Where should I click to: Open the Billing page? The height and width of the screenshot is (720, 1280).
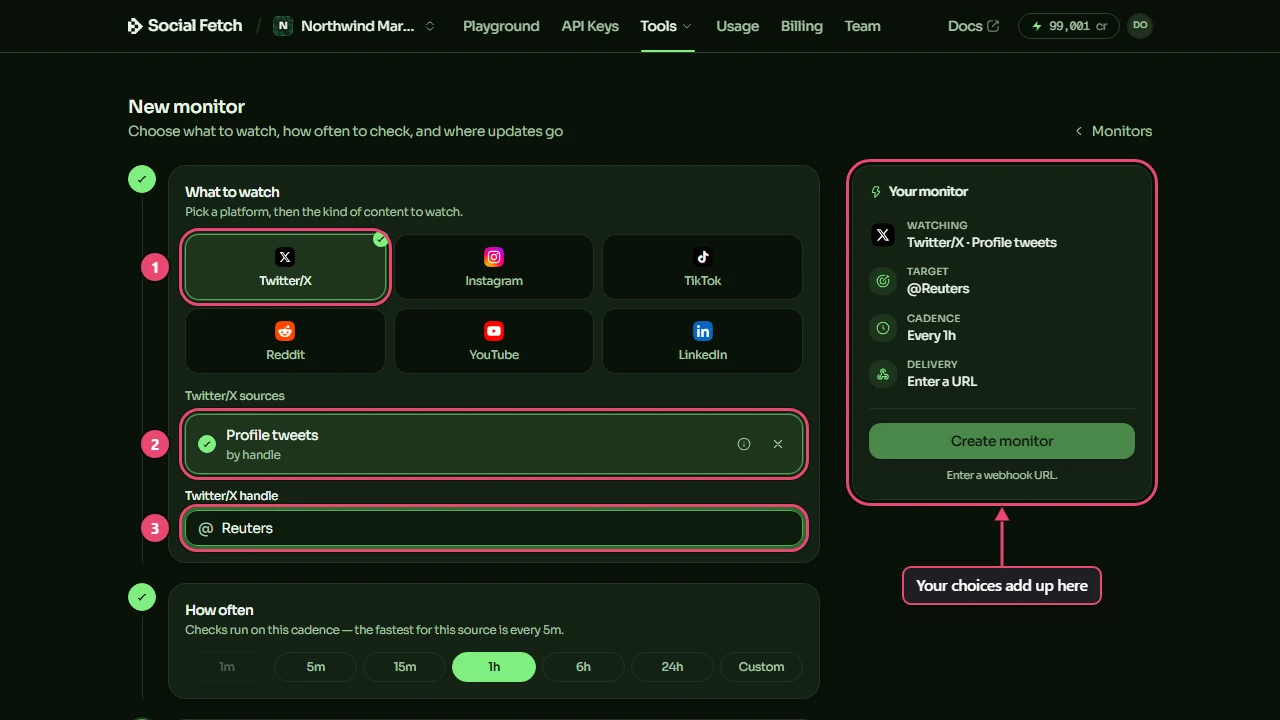pyautogui.click(x=802, y=26)
